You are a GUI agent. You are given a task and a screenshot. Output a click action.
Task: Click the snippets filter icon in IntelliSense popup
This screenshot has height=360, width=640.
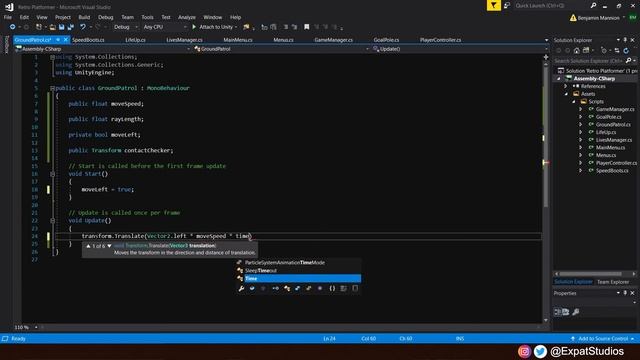(355, 288)
